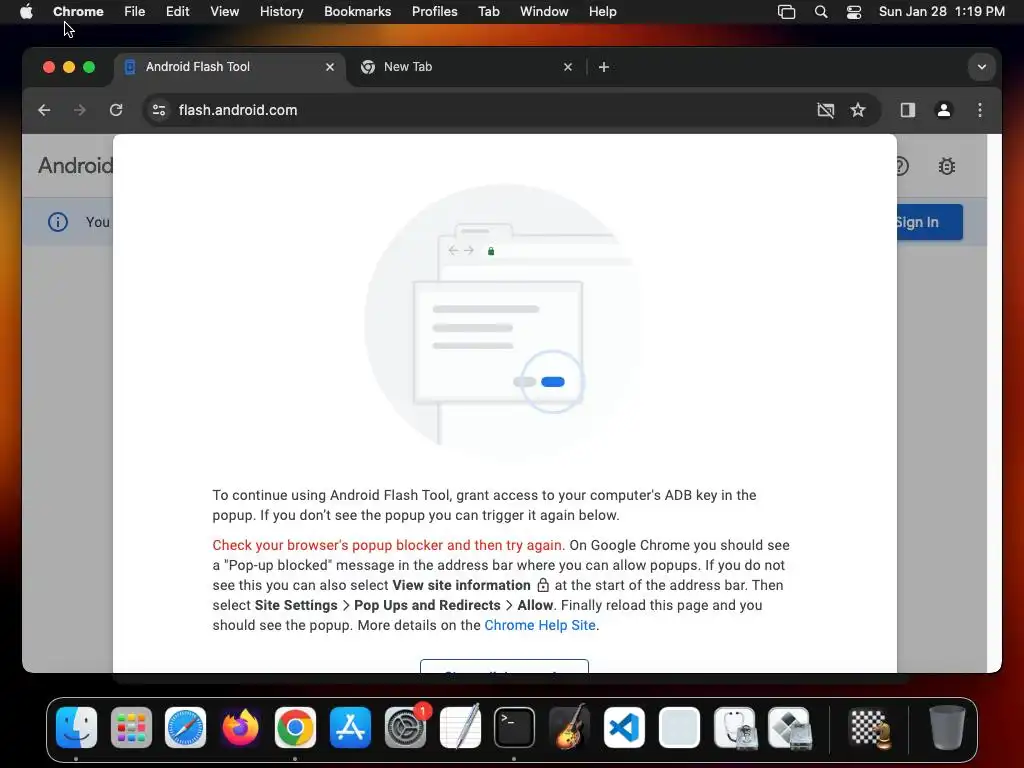Bookmark this page with the star icon
Screen dimensions: 1024x768
pyautogui.click(x=858, y=110)
